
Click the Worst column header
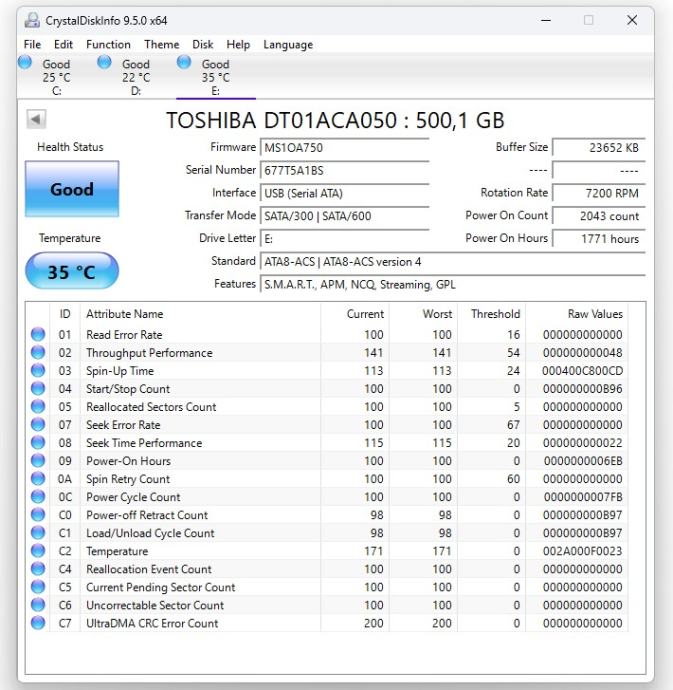pyautogui.click(x=423, y=314)
